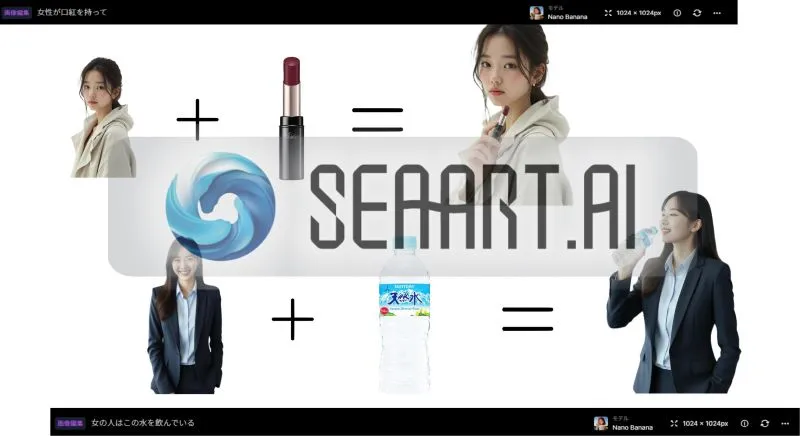This screenshot has height=436, width=800.
Task: Open the 天然水 water bottle image
Action: 404,315
